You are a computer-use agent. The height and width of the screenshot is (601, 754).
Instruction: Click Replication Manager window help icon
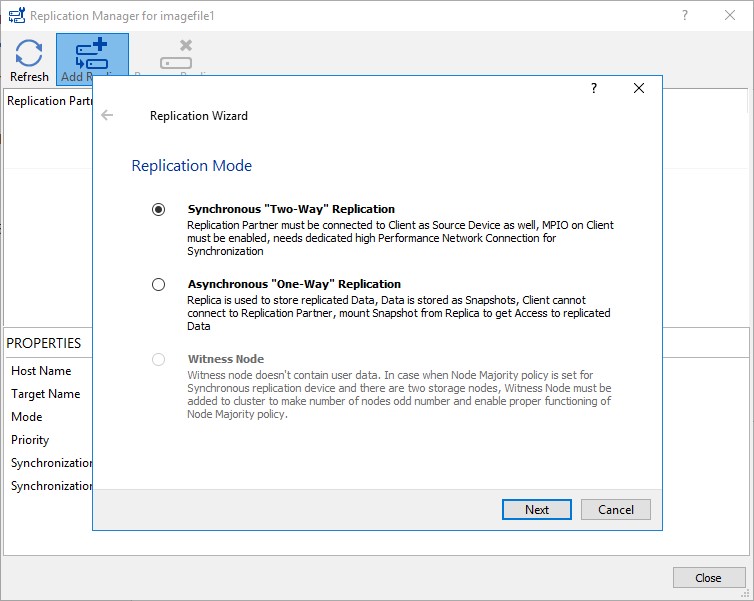click(685, 15)
